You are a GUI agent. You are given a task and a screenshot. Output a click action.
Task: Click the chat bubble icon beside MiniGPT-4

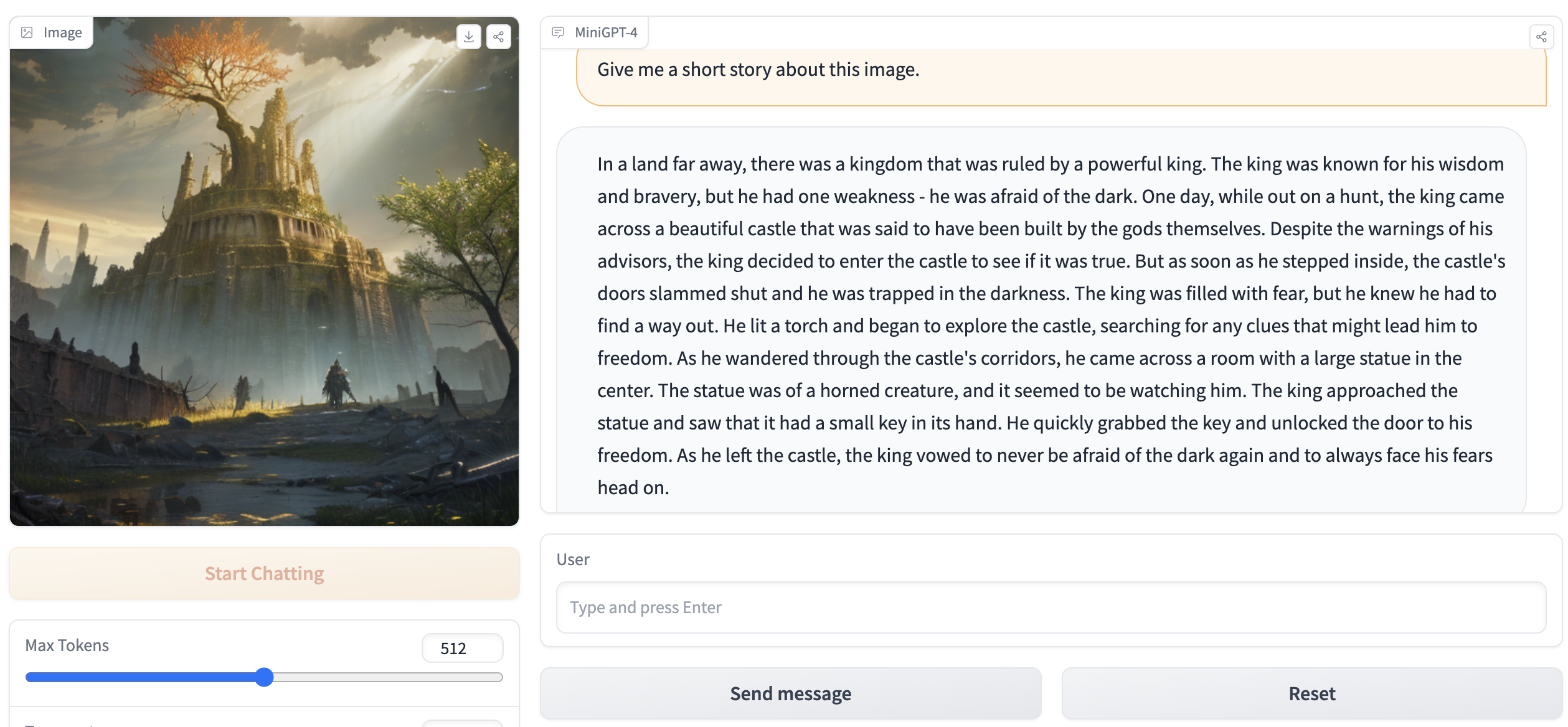pos(557,32)
